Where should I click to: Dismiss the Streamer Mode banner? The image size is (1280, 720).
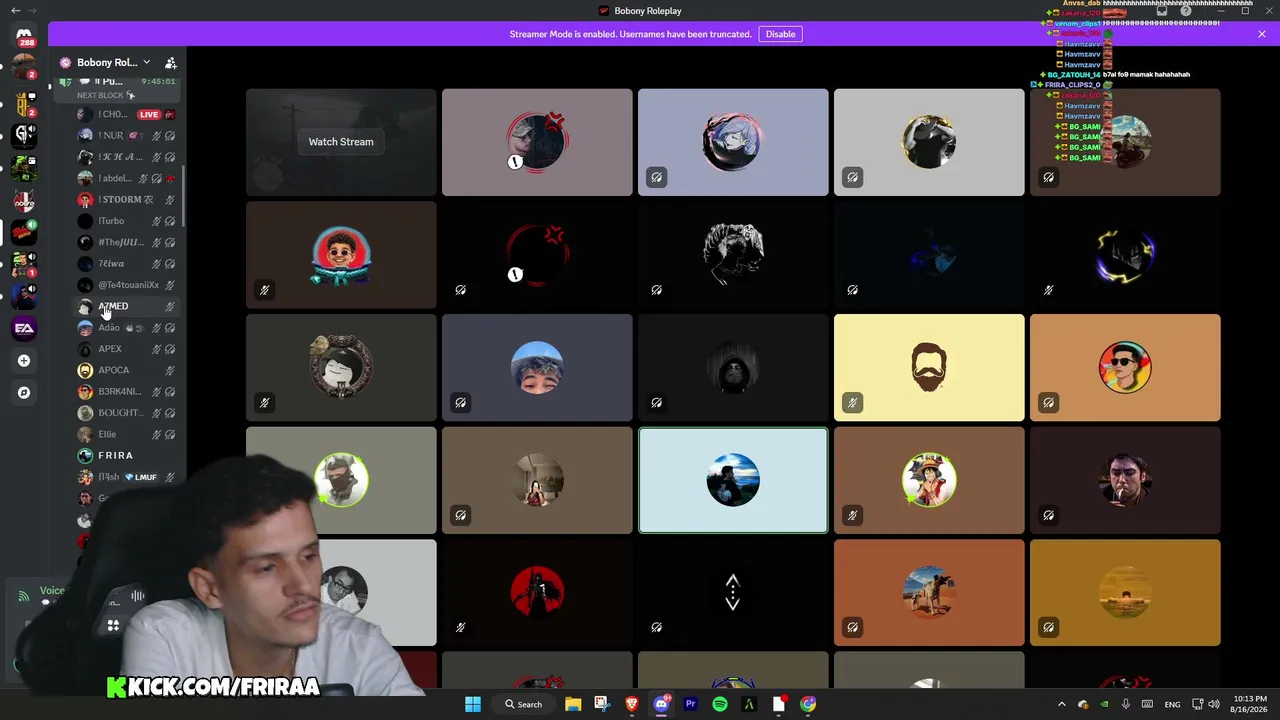coord(1262,34)
